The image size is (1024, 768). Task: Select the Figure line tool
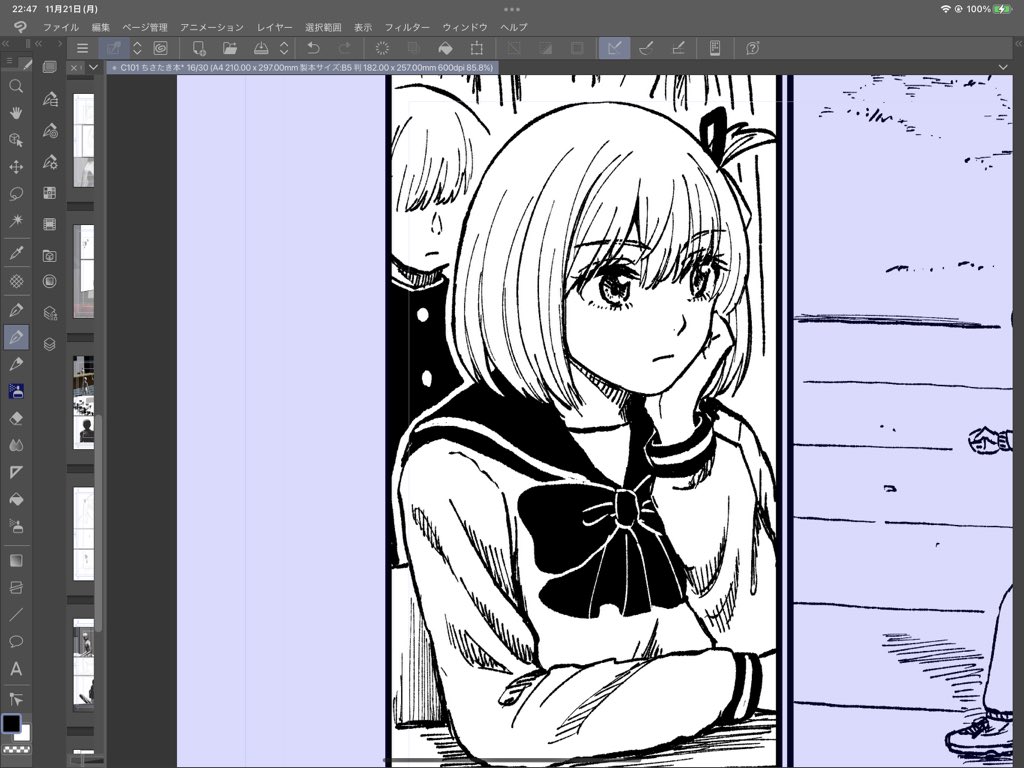(x=16, y=615)
